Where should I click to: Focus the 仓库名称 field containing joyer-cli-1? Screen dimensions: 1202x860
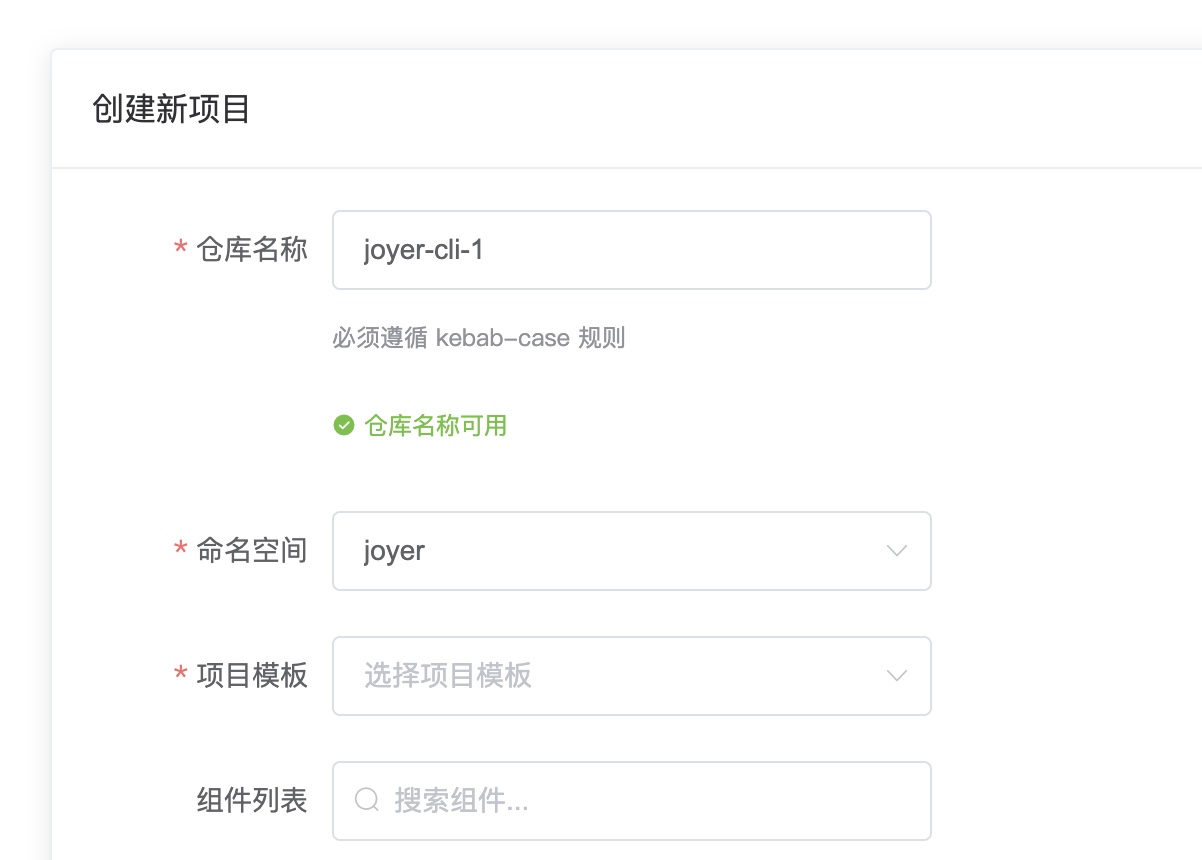632,250
